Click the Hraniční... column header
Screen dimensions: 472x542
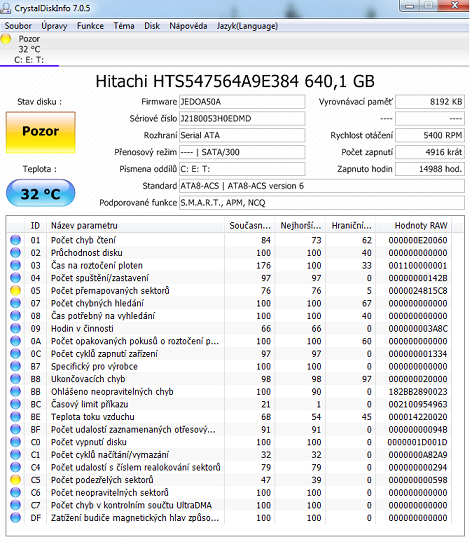tap(351, 226)
